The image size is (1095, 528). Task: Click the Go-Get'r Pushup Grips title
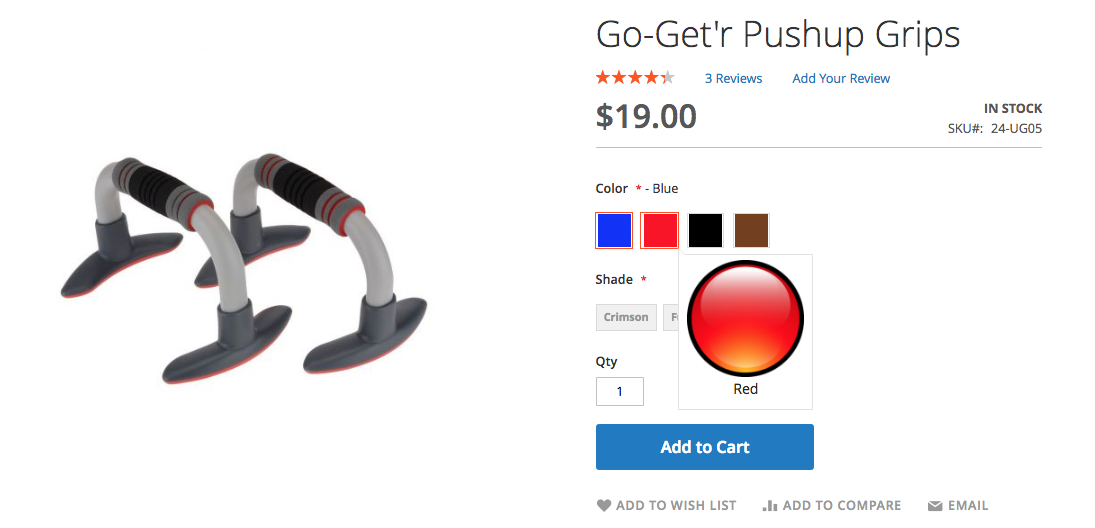click(x=778, y=34)
